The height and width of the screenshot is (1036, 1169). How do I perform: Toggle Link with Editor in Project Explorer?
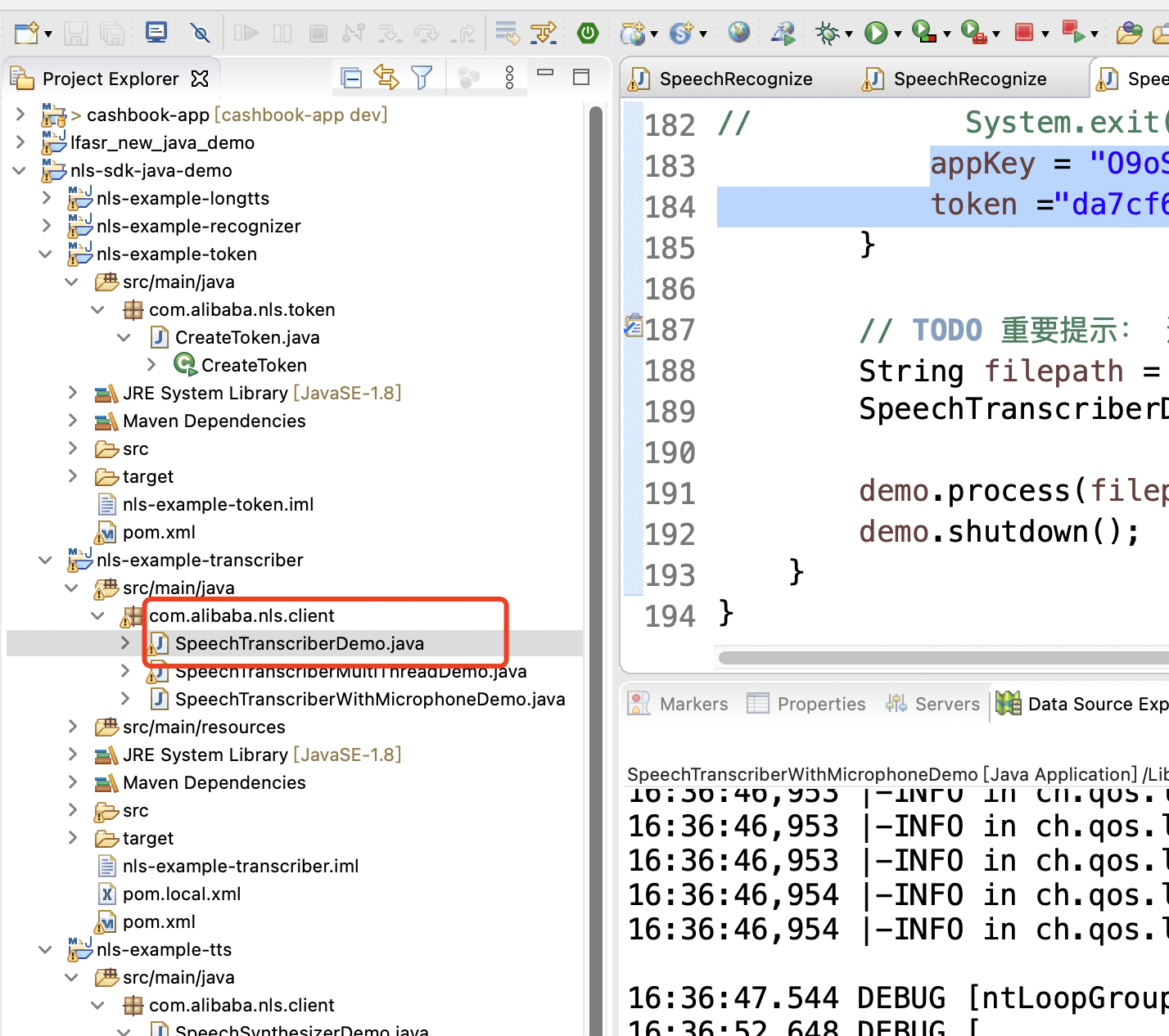[x=386, y=78]
